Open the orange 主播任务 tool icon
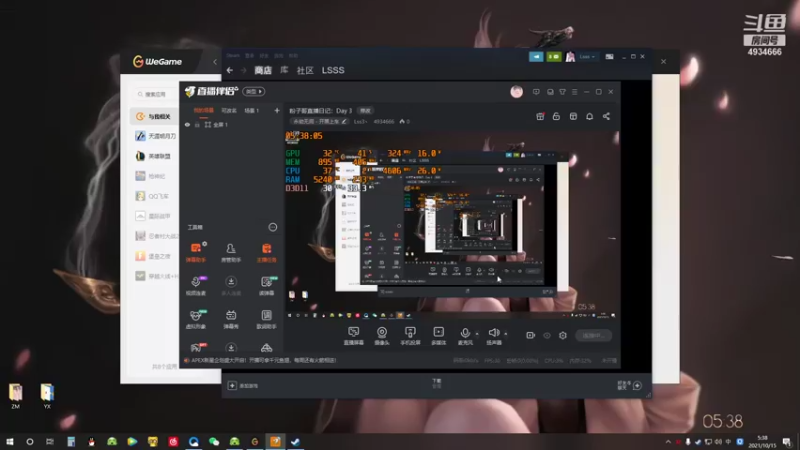The width and height of the screenshot is (800, 450). 266,252
